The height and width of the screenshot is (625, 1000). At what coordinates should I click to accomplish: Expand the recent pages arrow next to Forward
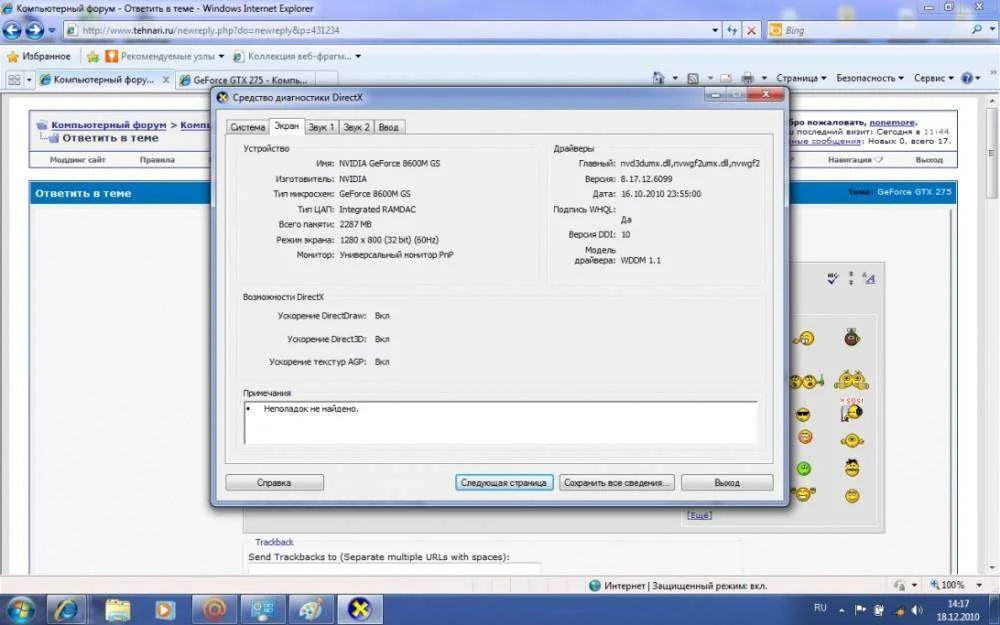pyautogui.click(x=52, y=30)
